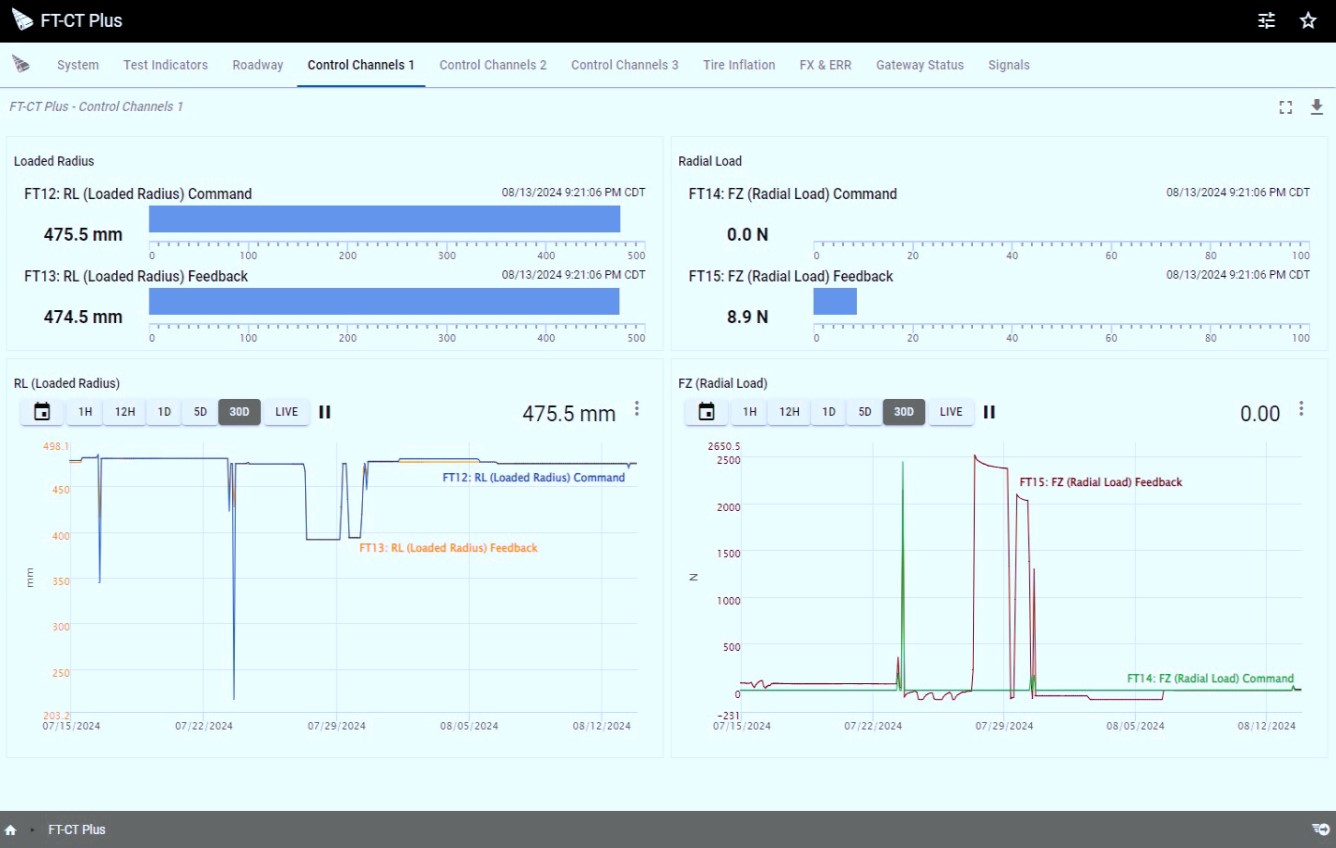Click the FT13 Loaded Radius Feedback bar
The height and width of the screenshot is (848, 1336).
click(x=384, y=302)
